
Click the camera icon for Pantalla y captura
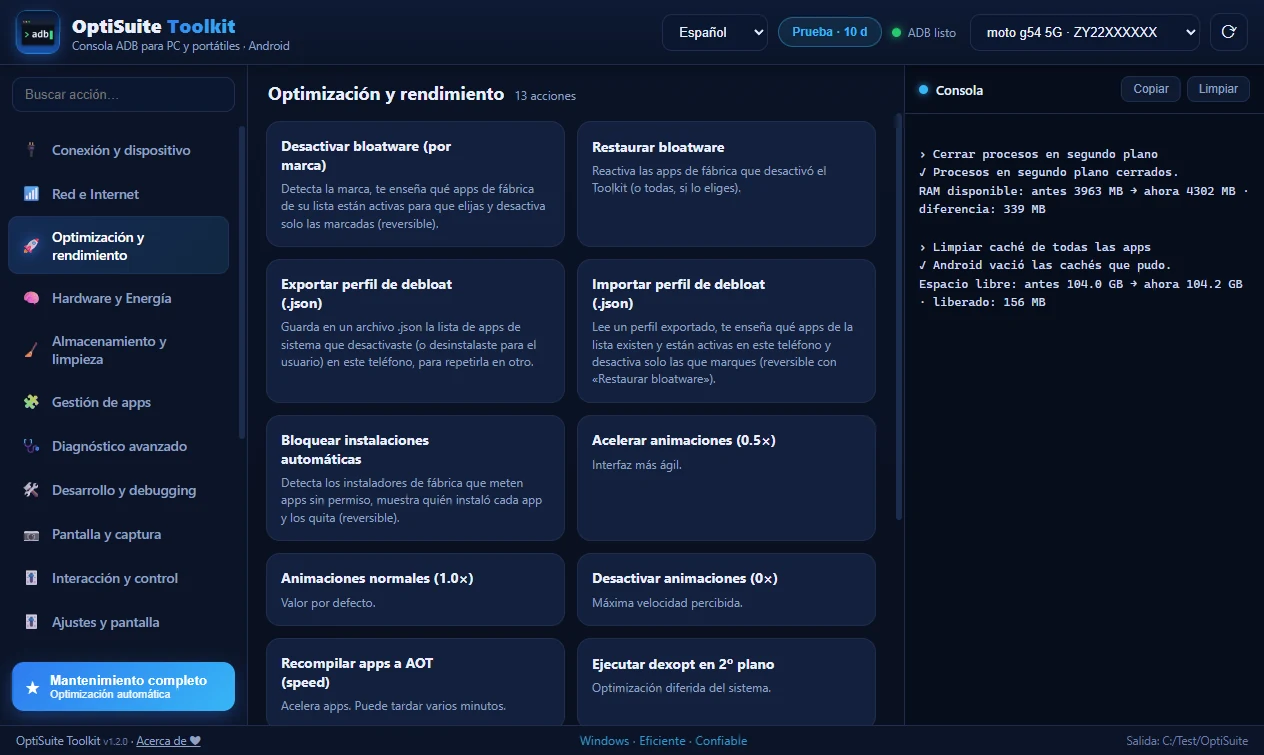(x=31, y=534)
